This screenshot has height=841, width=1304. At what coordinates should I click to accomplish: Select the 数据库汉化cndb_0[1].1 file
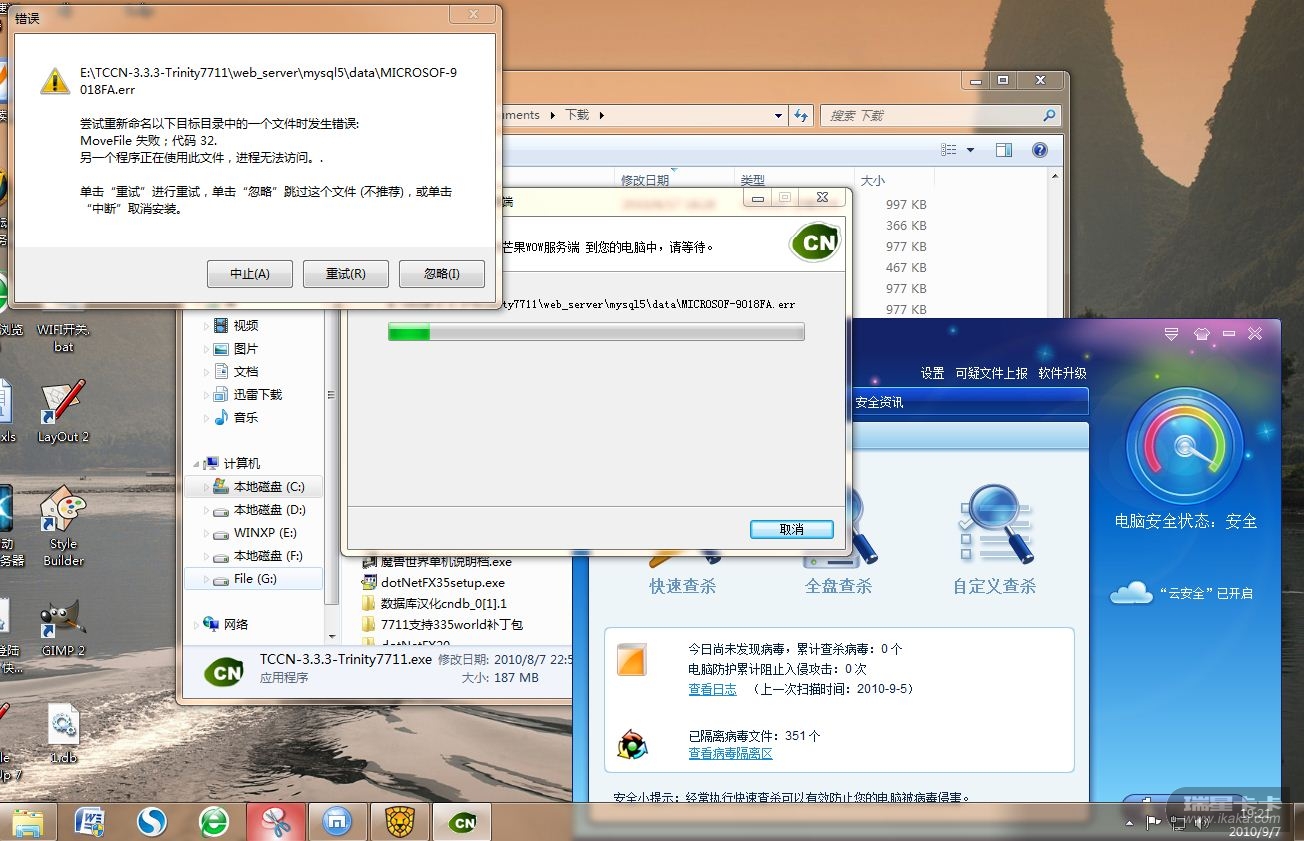click(x=434, y=603)
